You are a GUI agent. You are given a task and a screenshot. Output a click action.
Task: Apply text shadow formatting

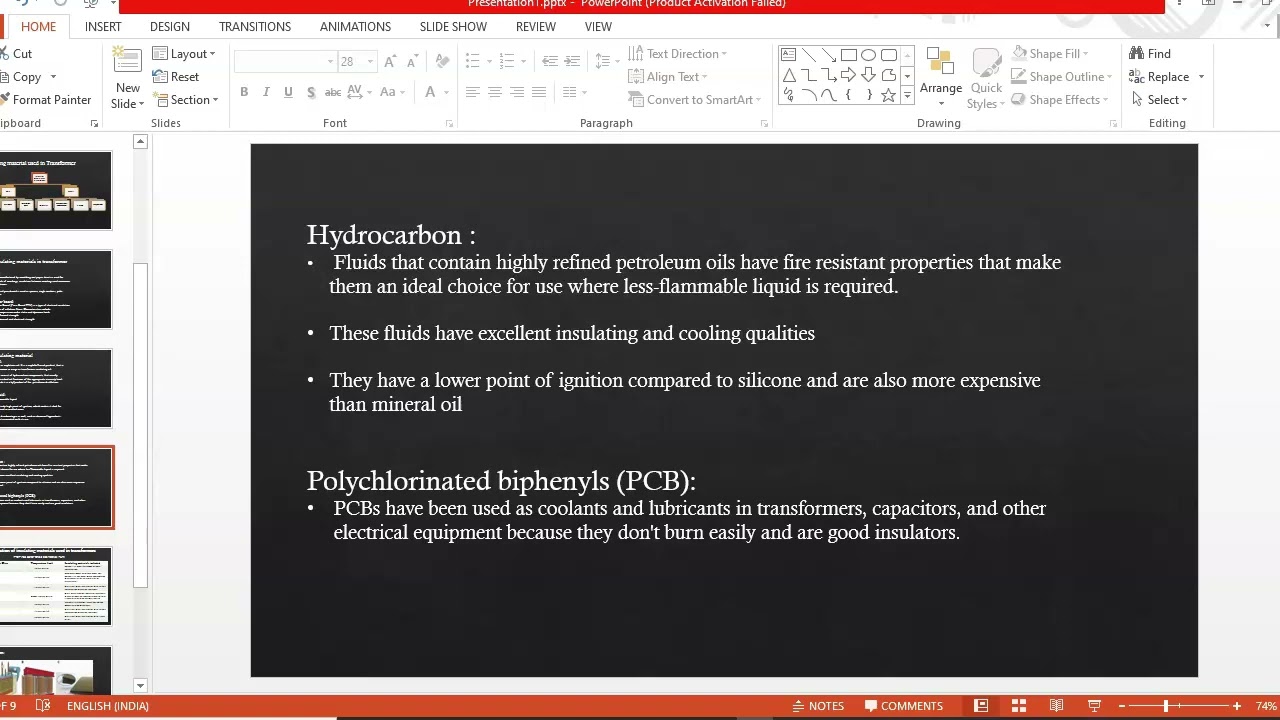311,92
